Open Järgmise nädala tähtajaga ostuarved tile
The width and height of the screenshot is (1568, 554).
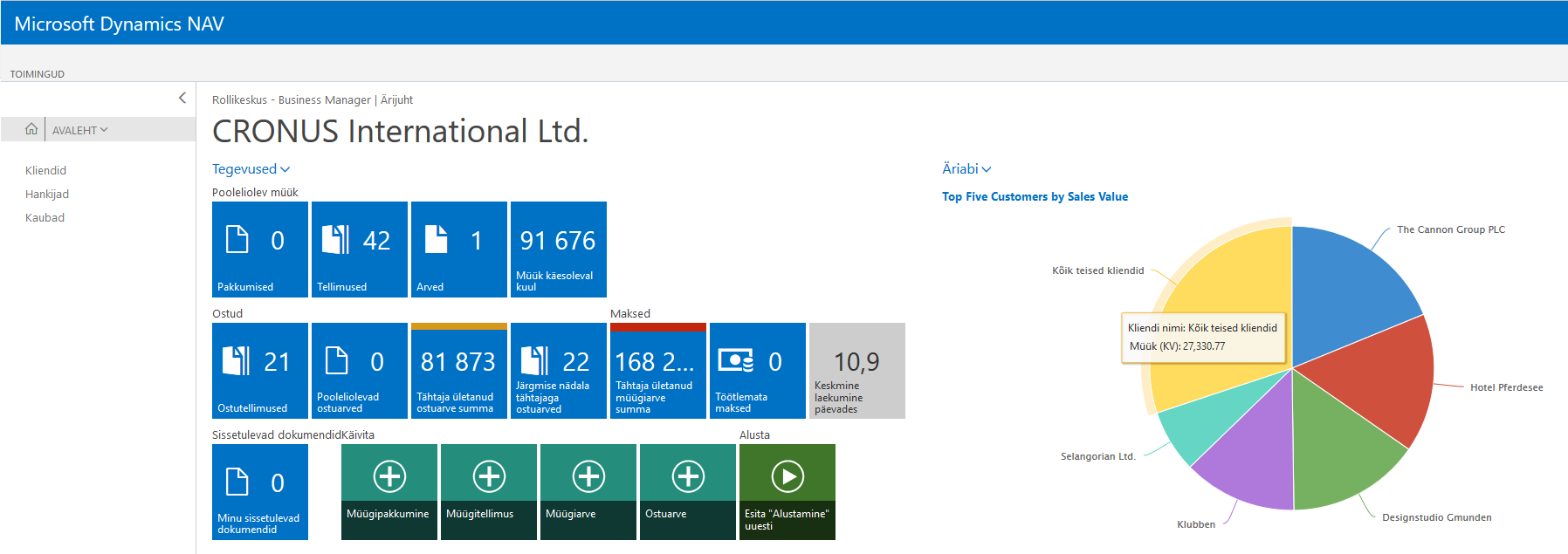coord(559,371)
